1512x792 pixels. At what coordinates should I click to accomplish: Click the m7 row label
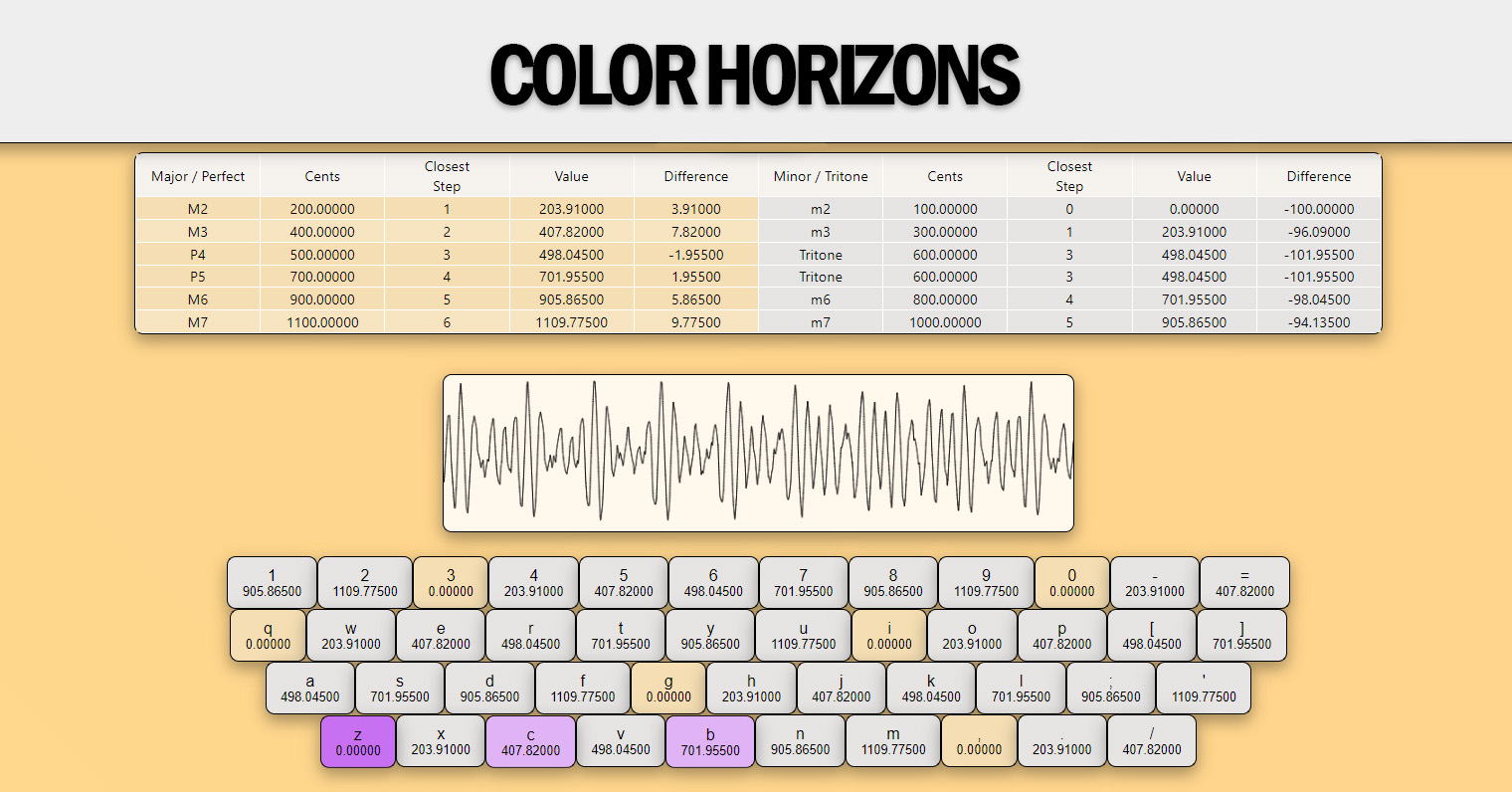click(821, 322)
